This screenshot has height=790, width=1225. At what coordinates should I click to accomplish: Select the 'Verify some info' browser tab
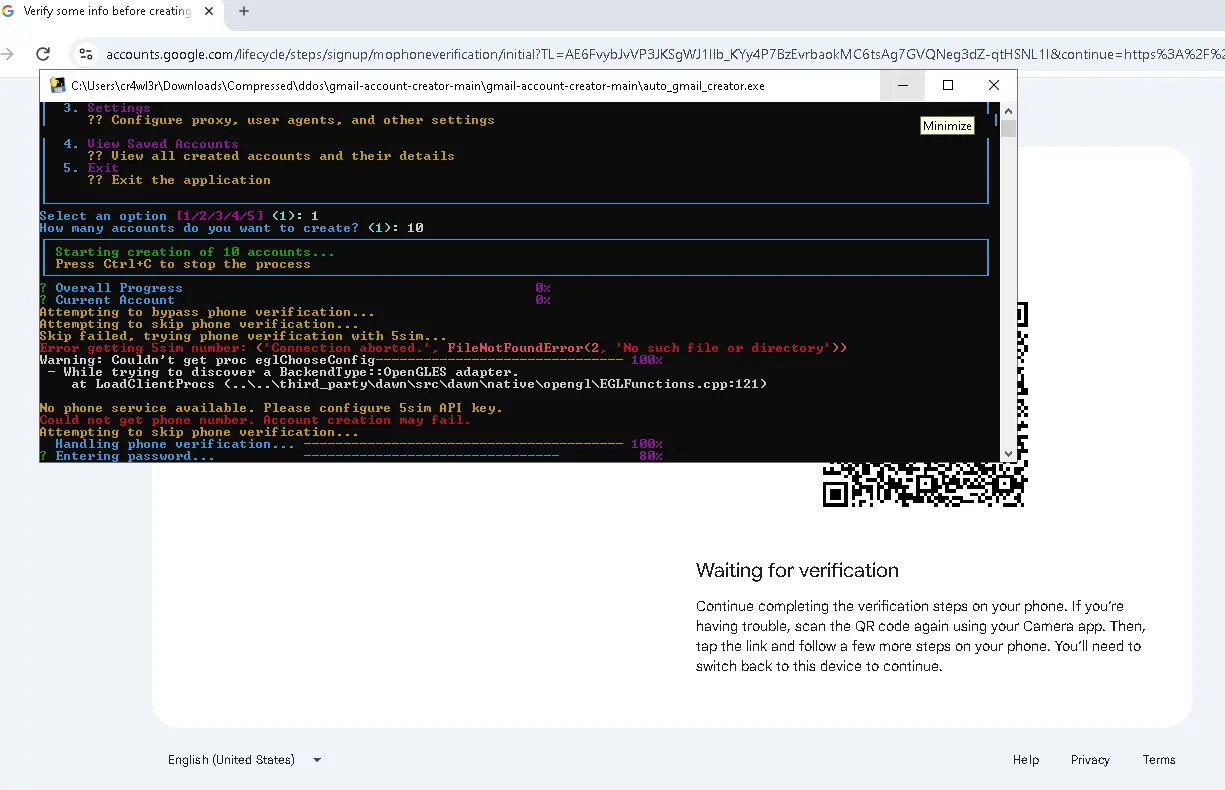[105, 11]
